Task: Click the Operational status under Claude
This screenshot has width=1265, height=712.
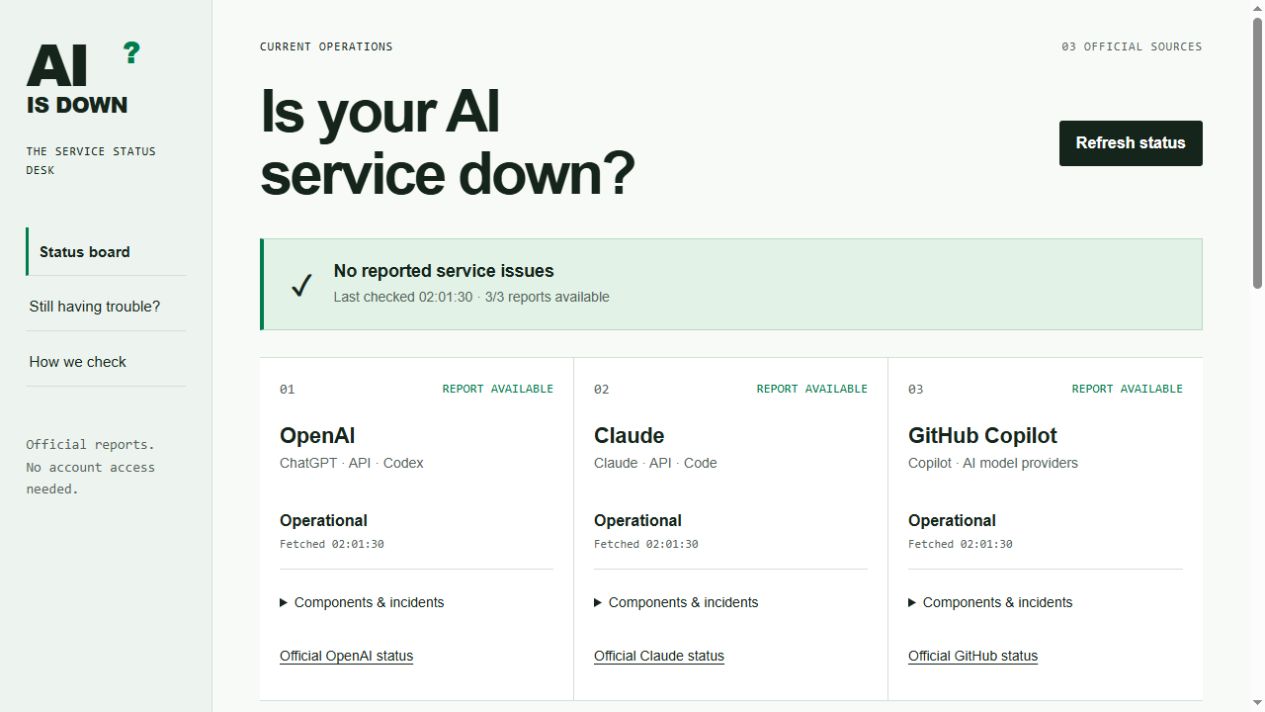Action: (x=638, y=521)
